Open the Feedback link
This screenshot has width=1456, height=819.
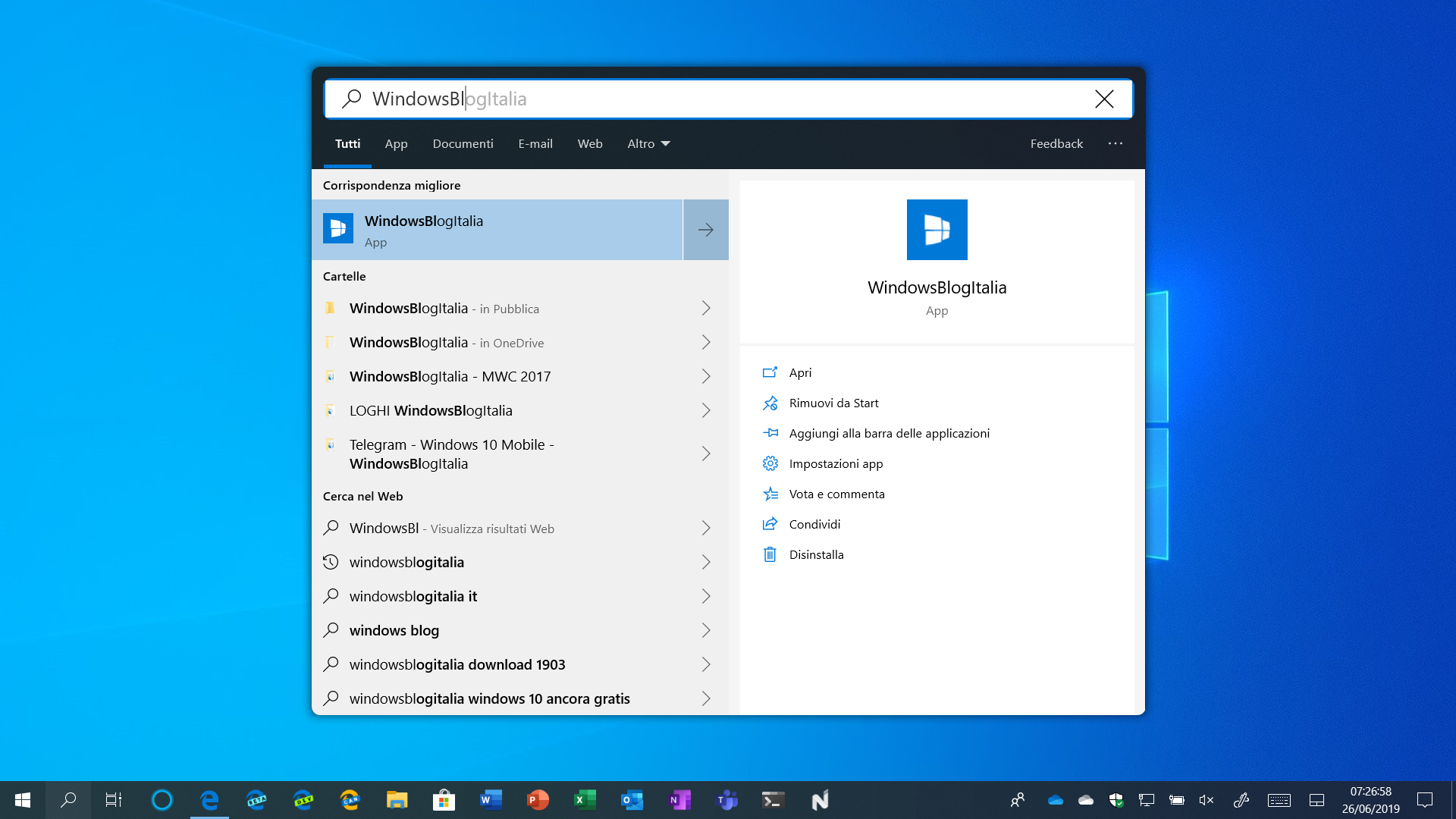tap(1056, 143)
